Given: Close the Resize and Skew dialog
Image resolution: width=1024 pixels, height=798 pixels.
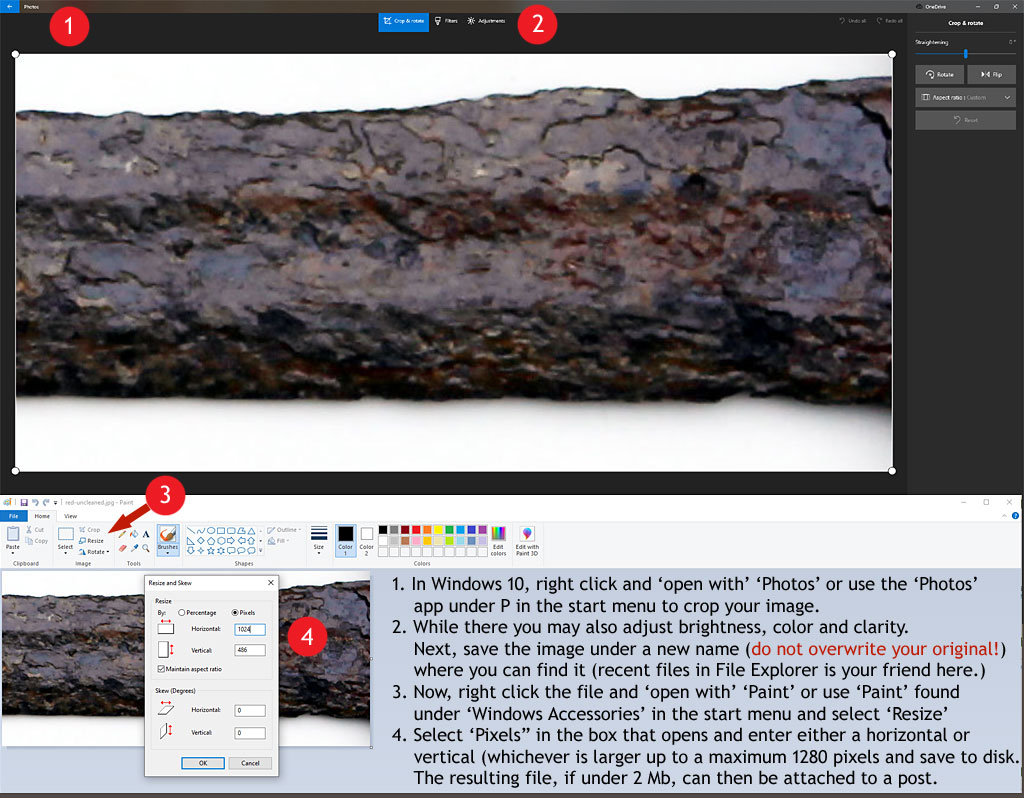Looking at the screenshot, I should pyautogui.click(x=271, y=583).
